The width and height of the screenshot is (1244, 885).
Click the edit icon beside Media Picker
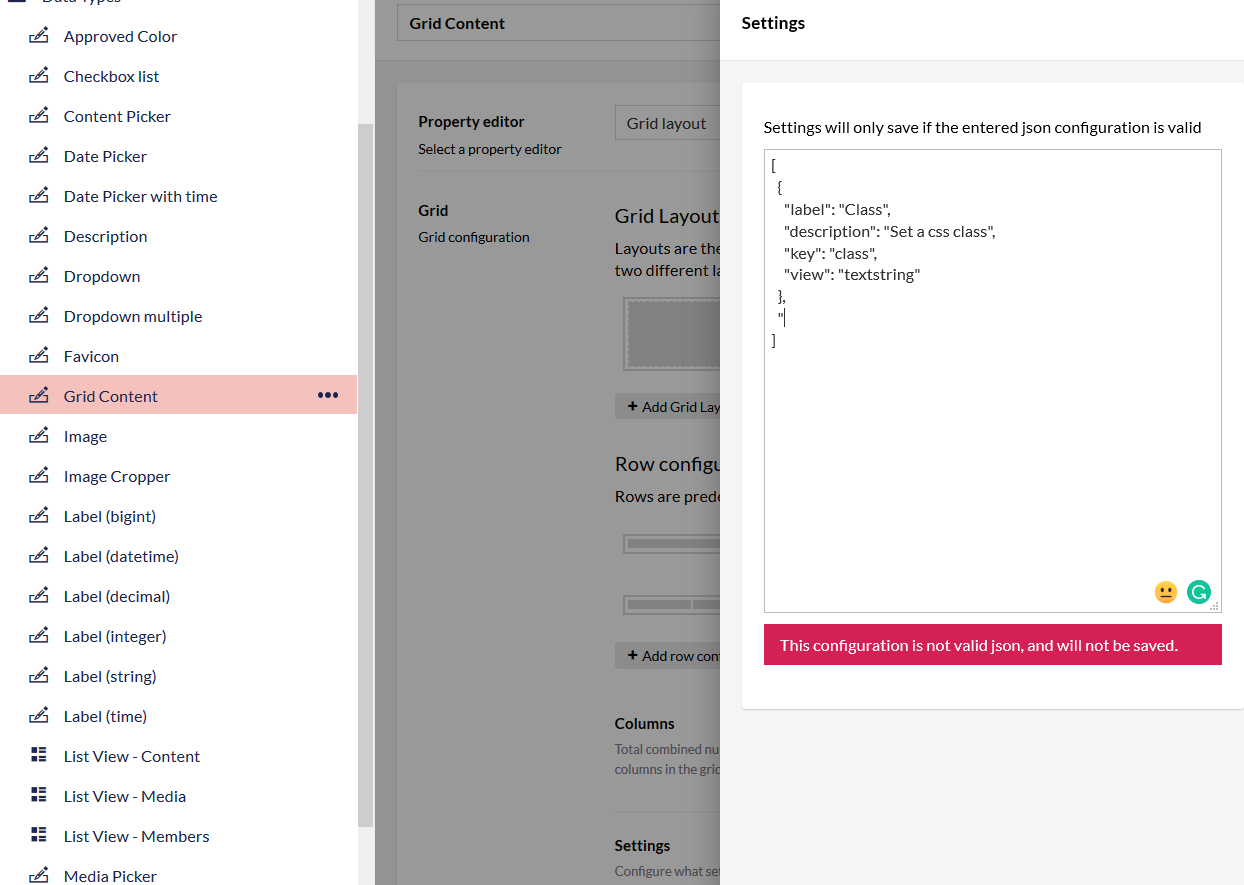pyautogui.click(x=38, y=875)
